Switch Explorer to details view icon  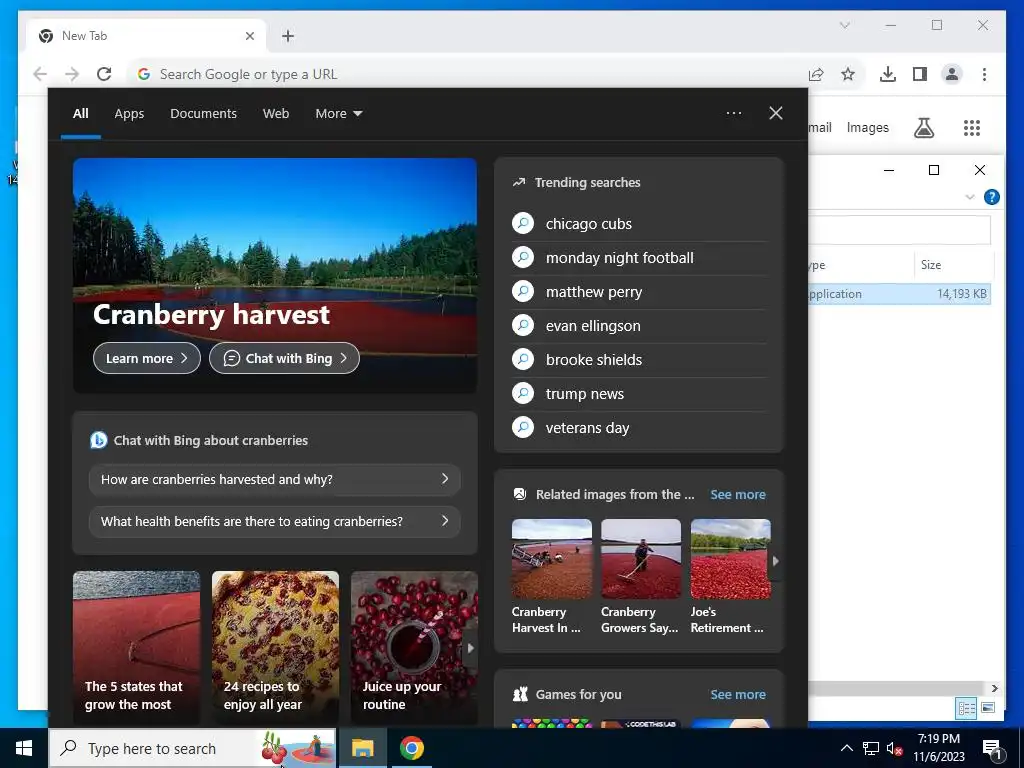click(967, 708)
